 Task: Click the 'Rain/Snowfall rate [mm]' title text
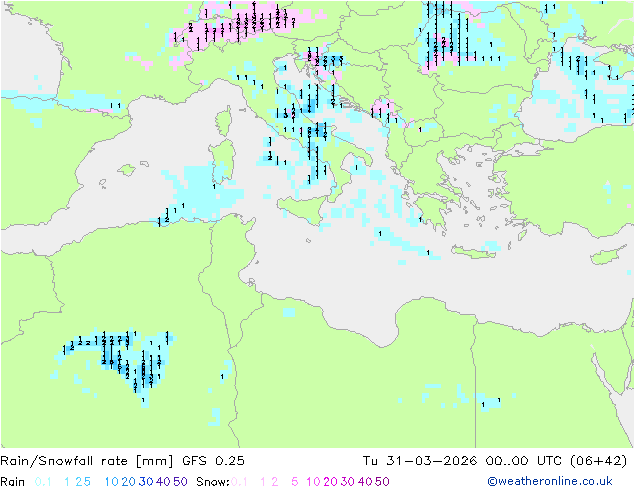click(87, 461)
